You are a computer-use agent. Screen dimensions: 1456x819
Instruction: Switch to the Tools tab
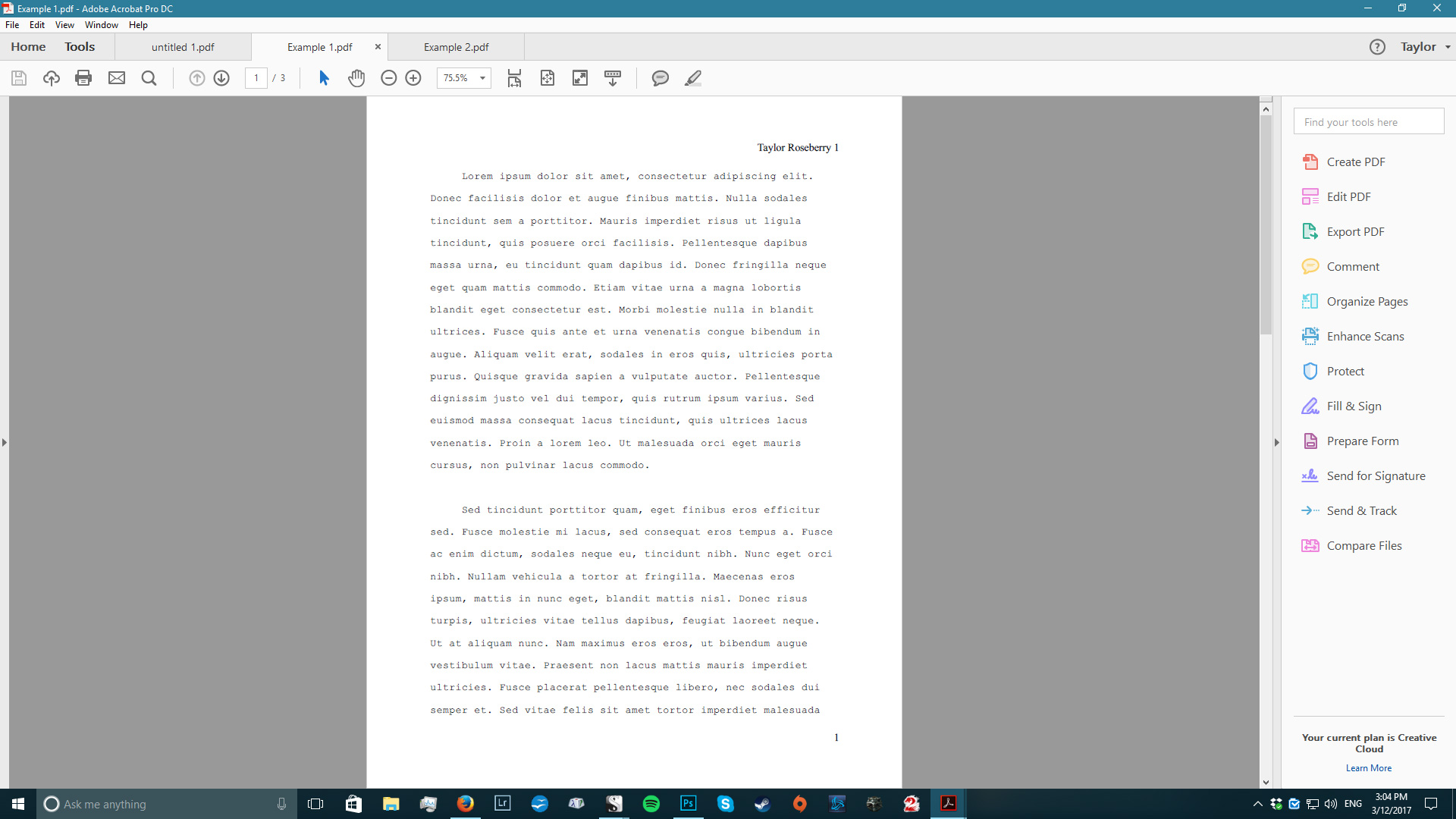pyautogui.click(x=80, y=47)
